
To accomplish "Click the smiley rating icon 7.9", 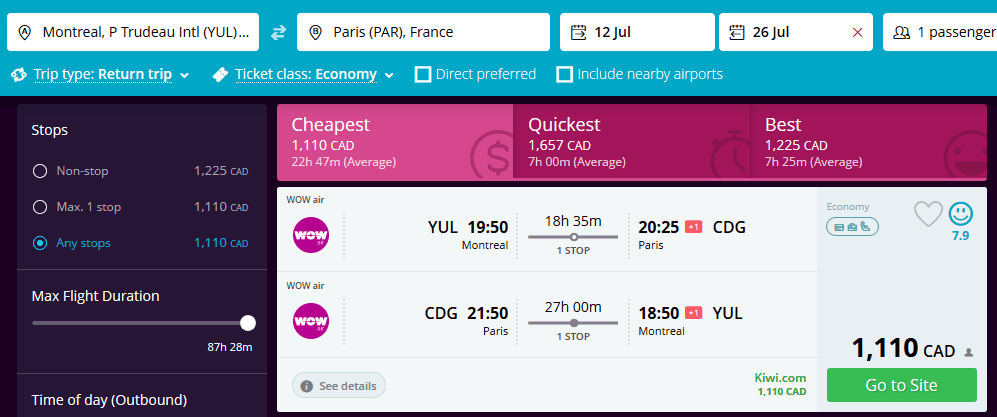I will click(x=961, y=214).
